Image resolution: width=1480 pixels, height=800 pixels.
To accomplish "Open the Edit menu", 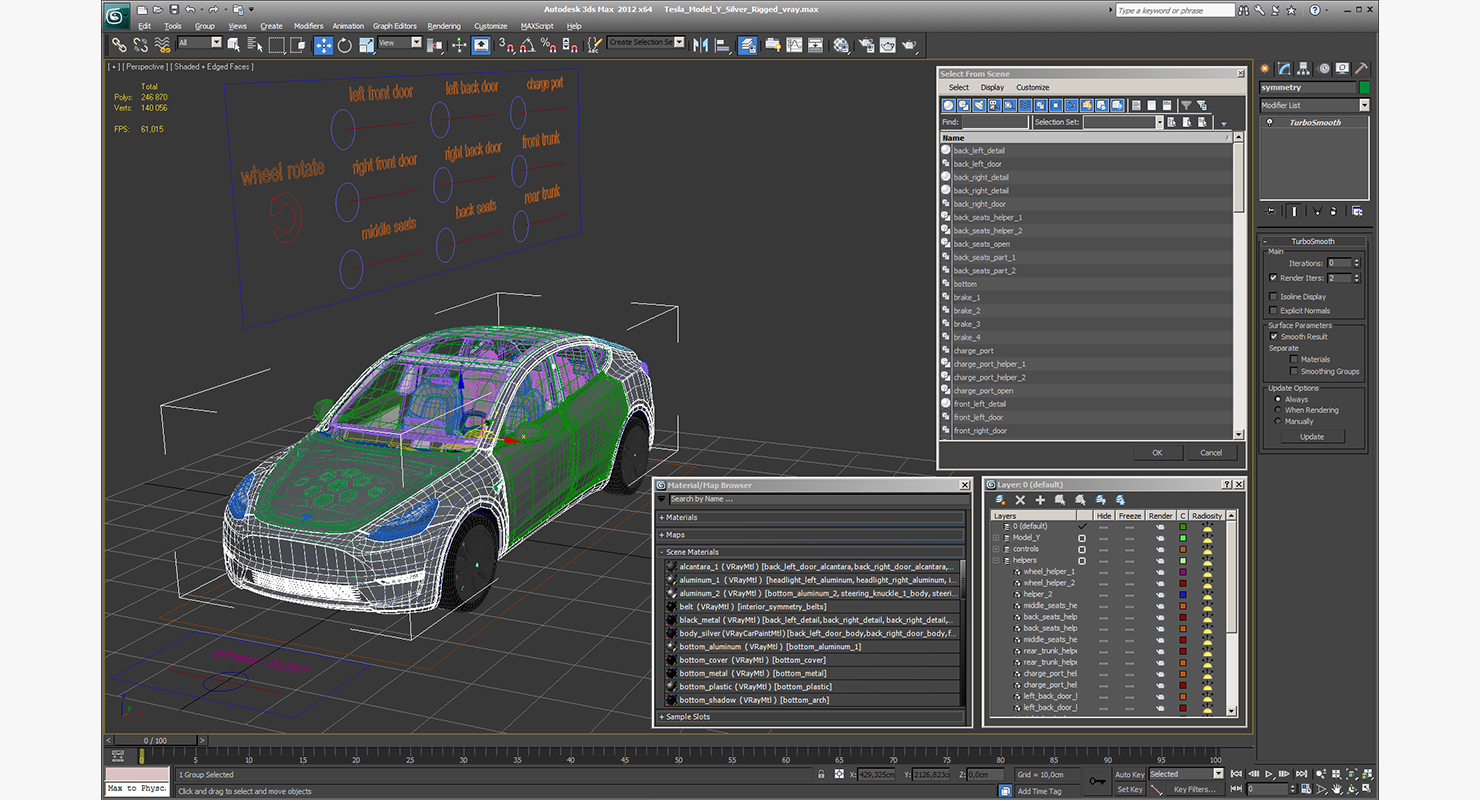I will click(x=144, y=26).
